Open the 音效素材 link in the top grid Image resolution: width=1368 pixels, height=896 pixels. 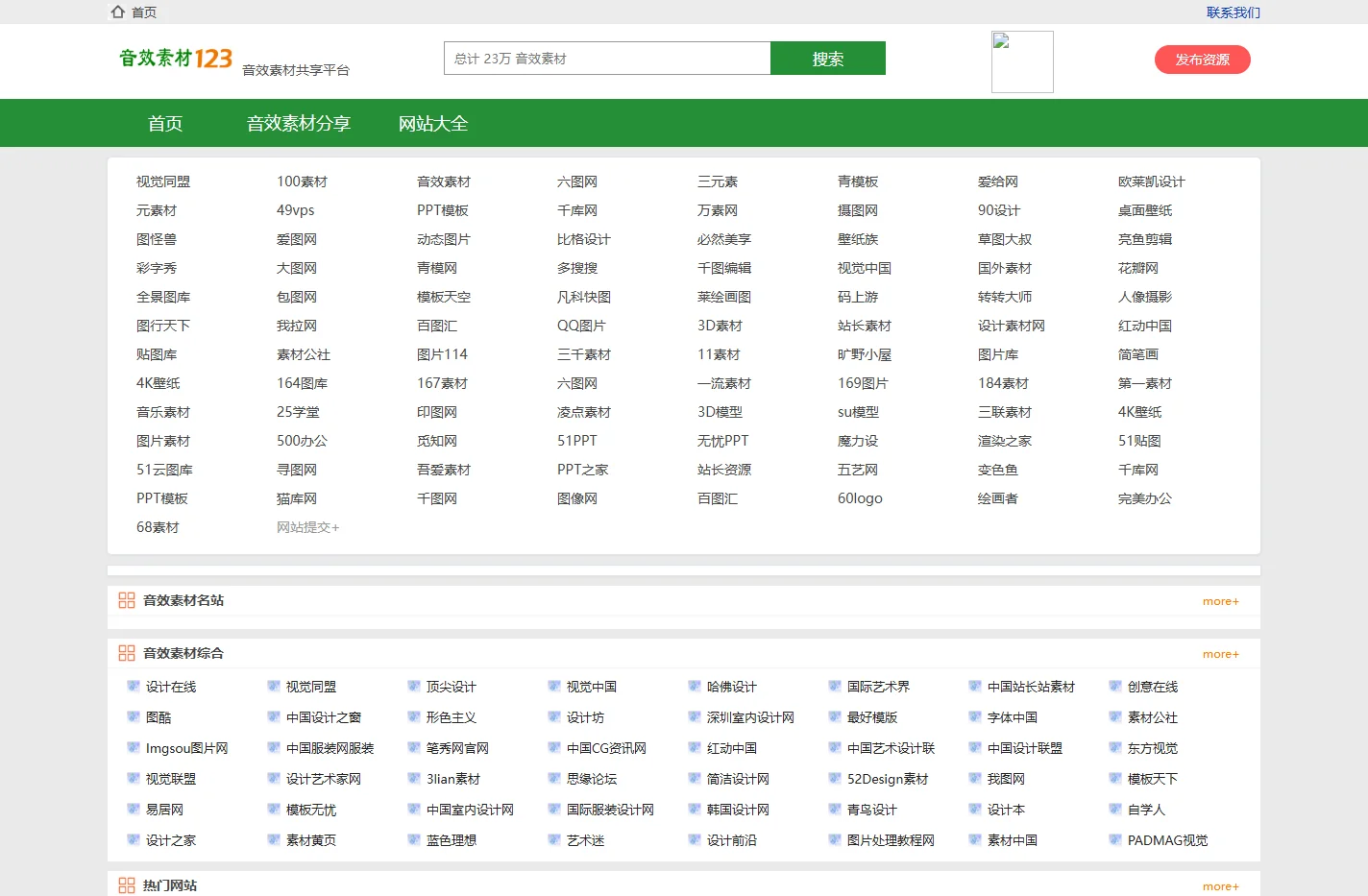[x=444, y=182]
